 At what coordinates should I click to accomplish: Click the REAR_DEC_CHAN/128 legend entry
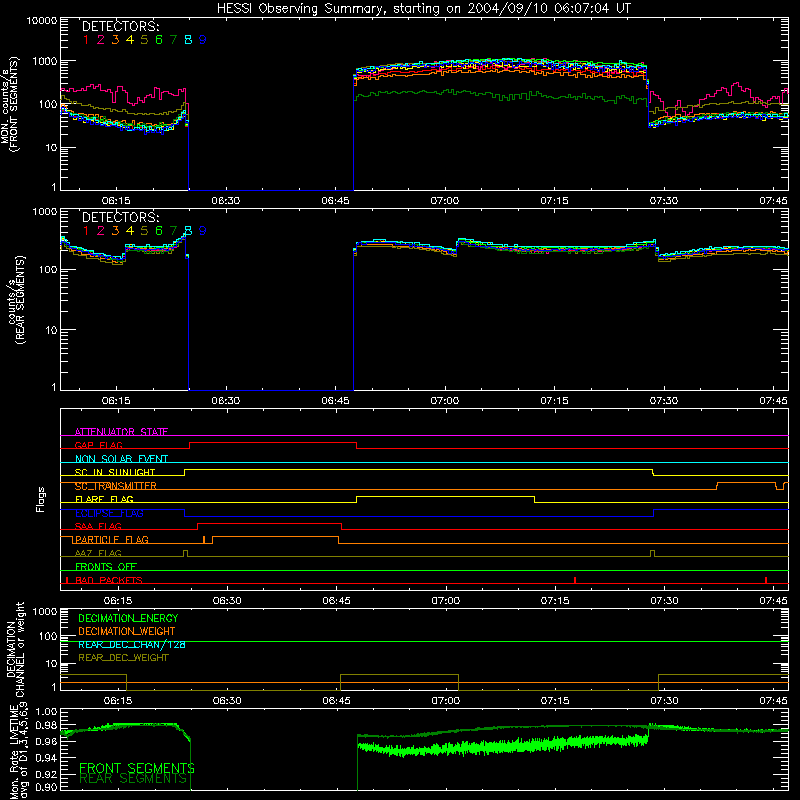coord(132,645)
